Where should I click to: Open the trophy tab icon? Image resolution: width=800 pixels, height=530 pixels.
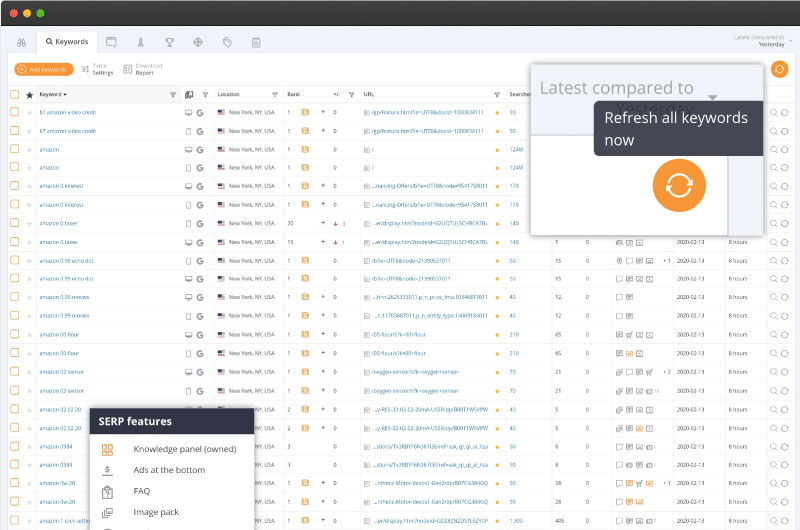(169, 42)
